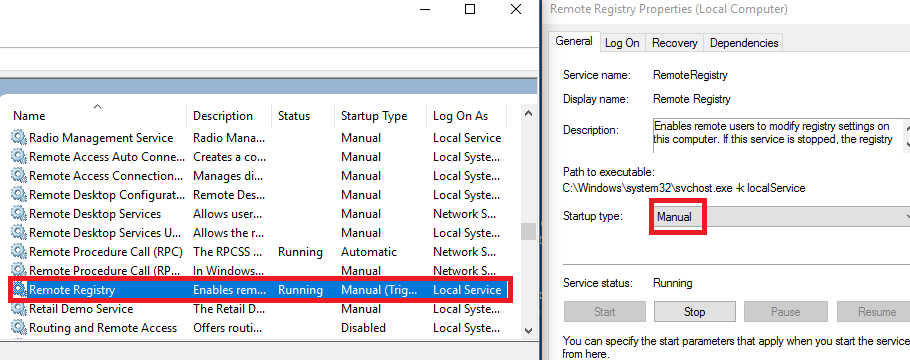This screenshot has width=910, height=360.
Task: Open the Recovery tab
Action: 674,43
